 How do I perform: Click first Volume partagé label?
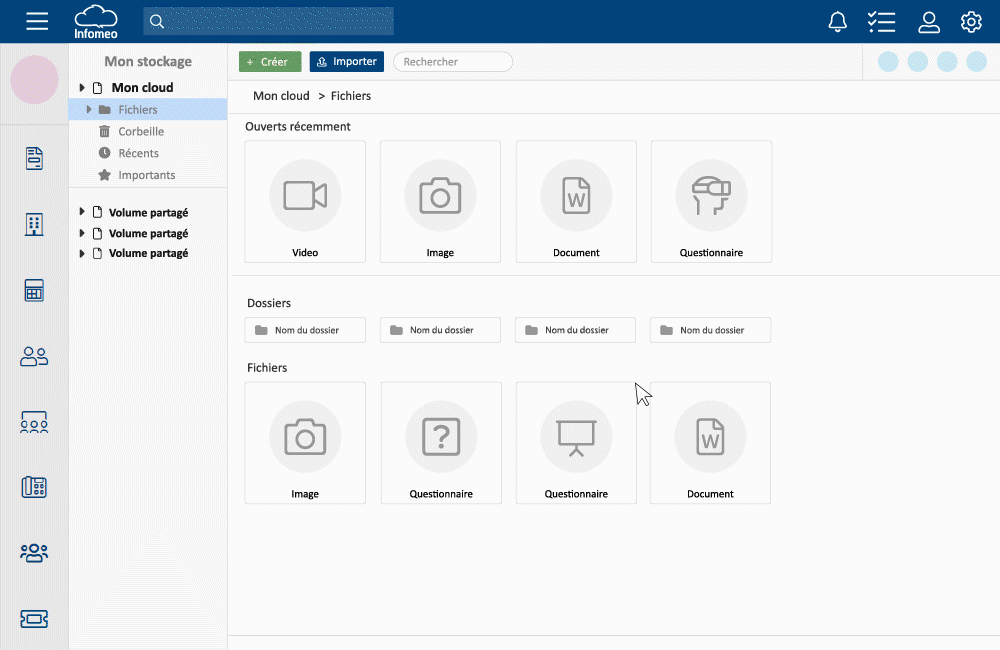point(149,212)
